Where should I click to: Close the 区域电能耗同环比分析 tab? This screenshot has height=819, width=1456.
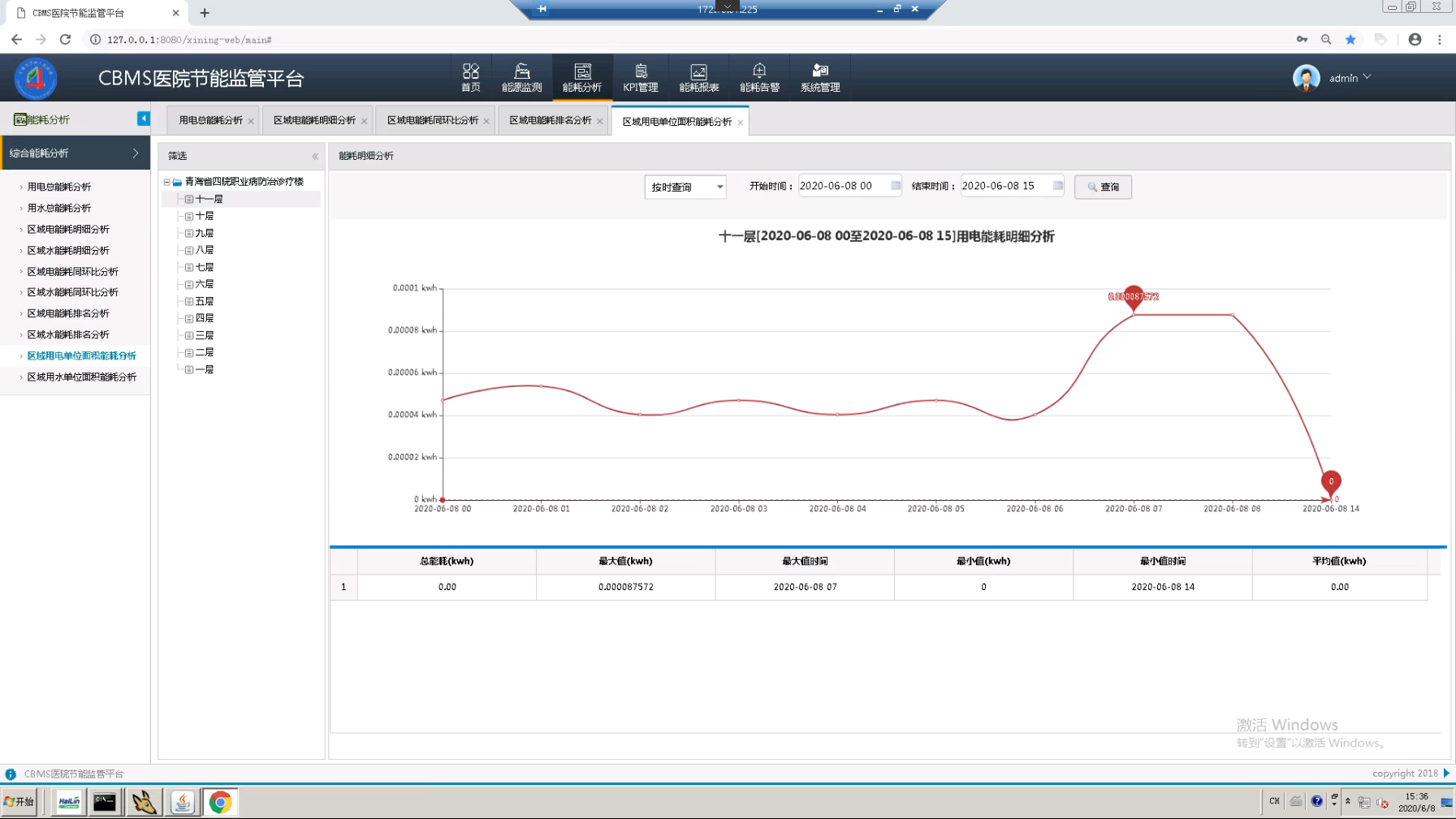(486, 121)
